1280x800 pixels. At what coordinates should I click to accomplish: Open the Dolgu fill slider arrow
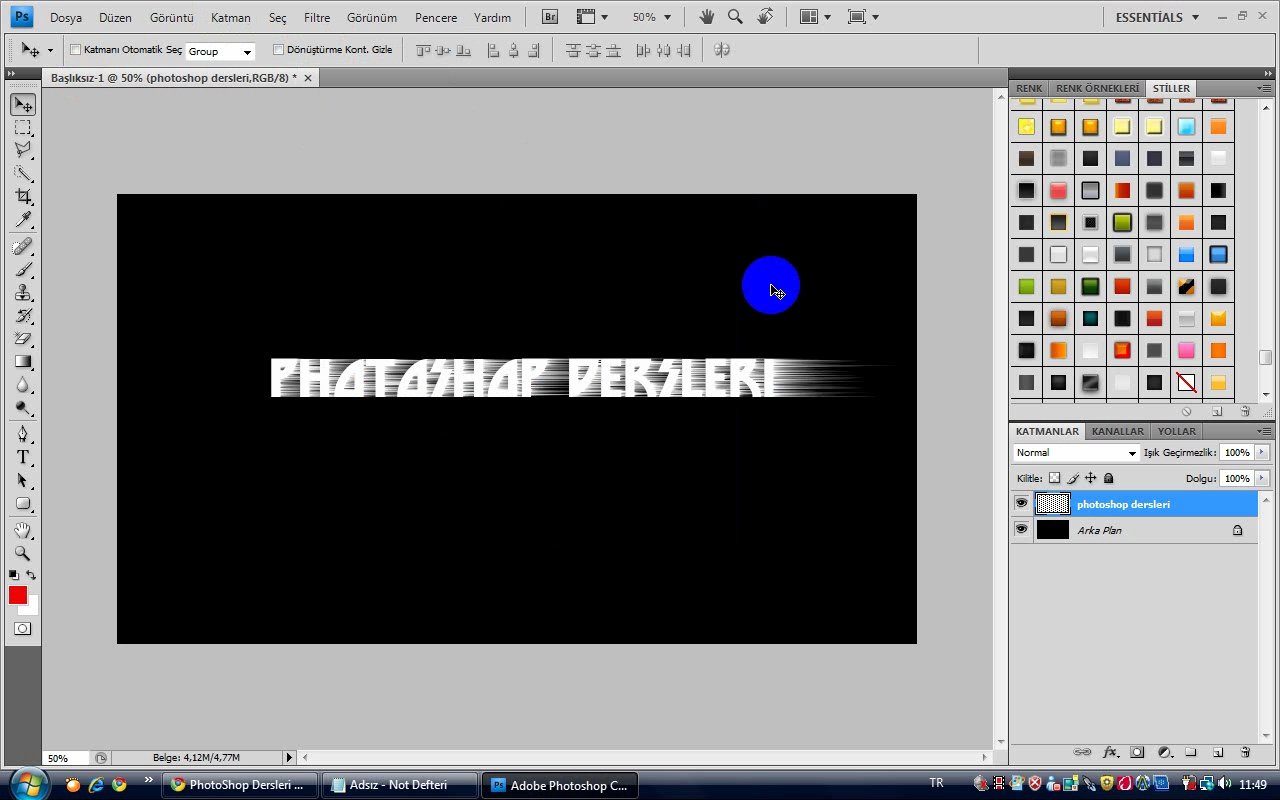coord(1262,479)
